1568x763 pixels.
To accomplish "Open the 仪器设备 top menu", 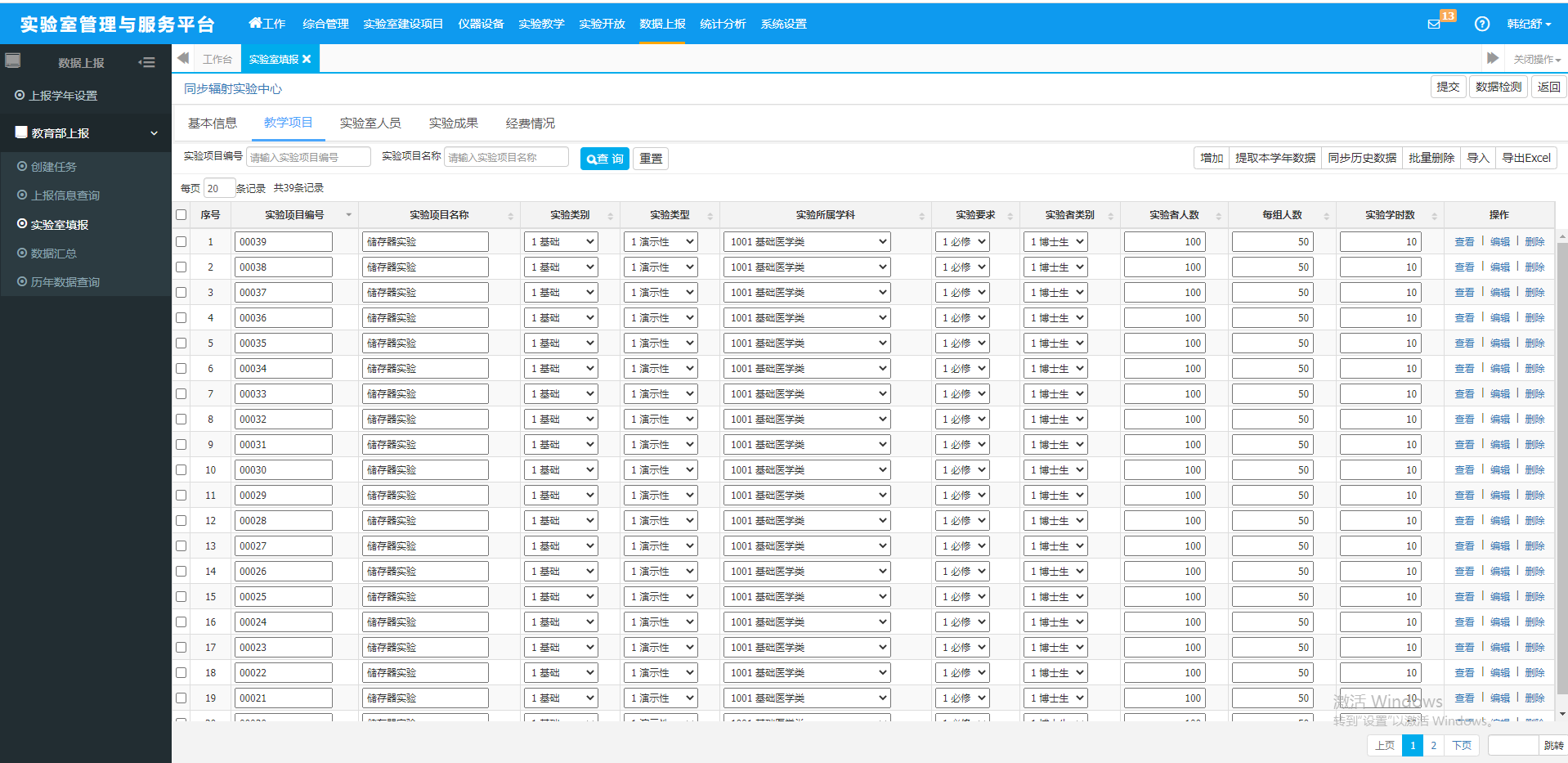I will click(x=481, y=24).
